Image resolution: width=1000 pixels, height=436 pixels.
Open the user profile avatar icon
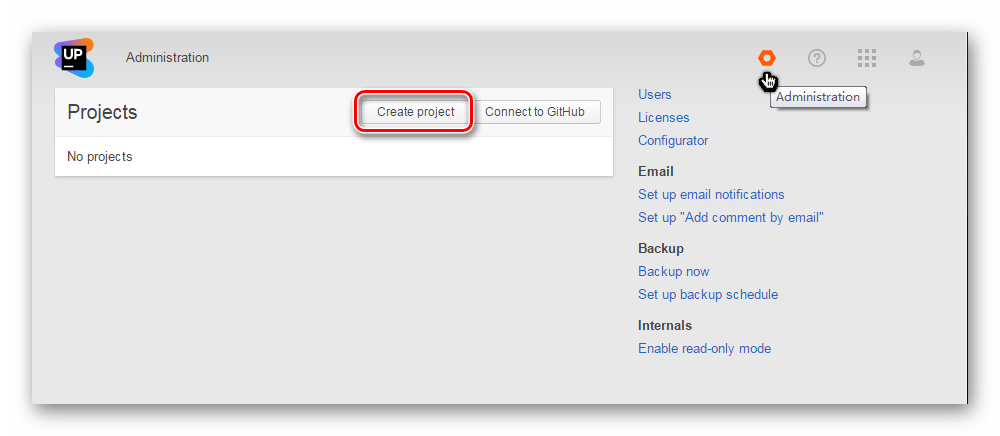click(x=916, y=58)
